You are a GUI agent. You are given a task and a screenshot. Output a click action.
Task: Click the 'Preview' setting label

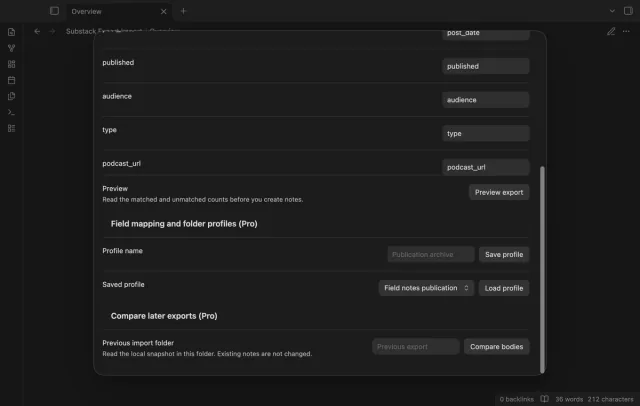(115, 189)
